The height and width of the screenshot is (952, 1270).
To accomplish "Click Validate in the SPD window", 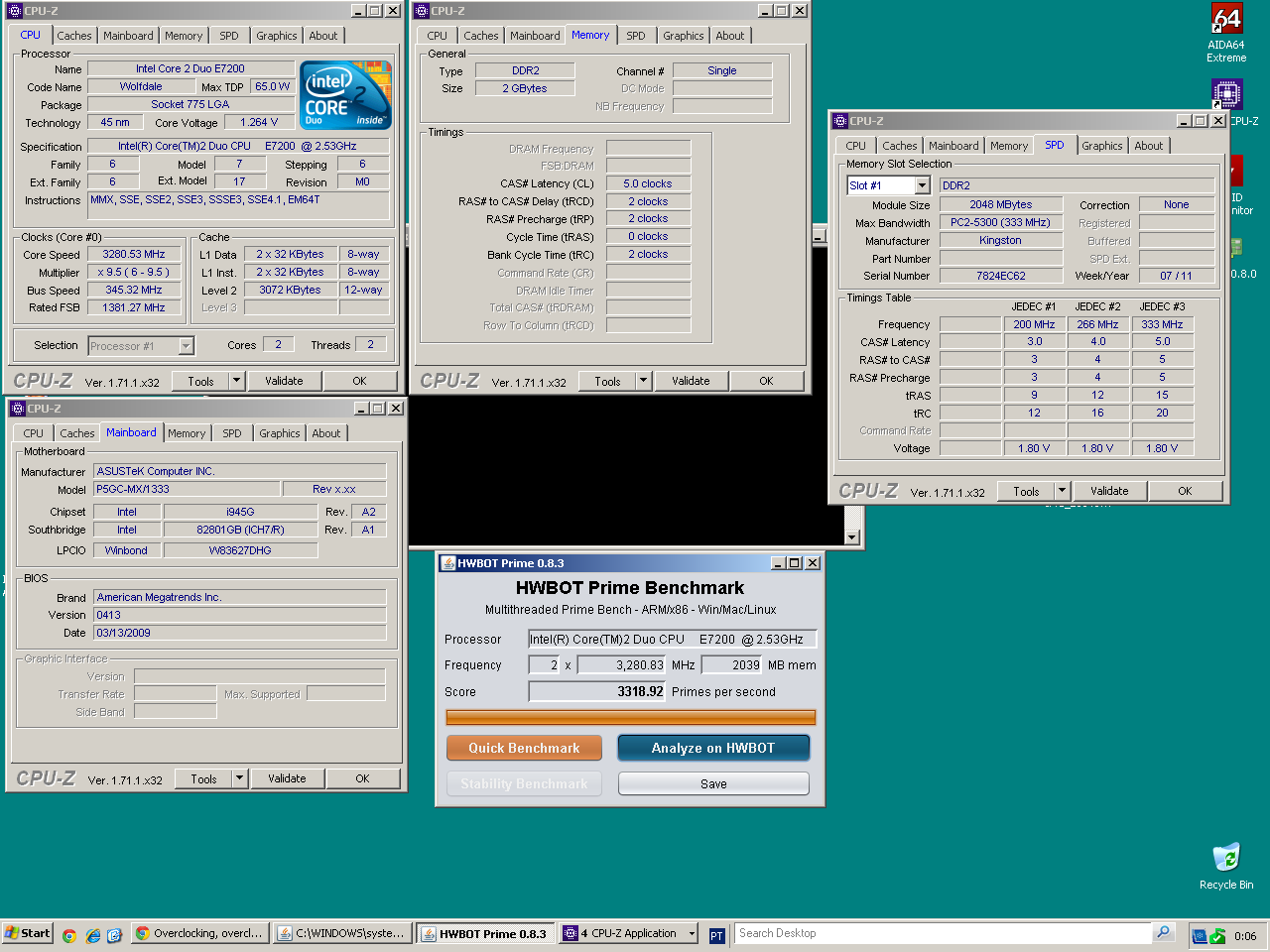I will coord(1109,491).
